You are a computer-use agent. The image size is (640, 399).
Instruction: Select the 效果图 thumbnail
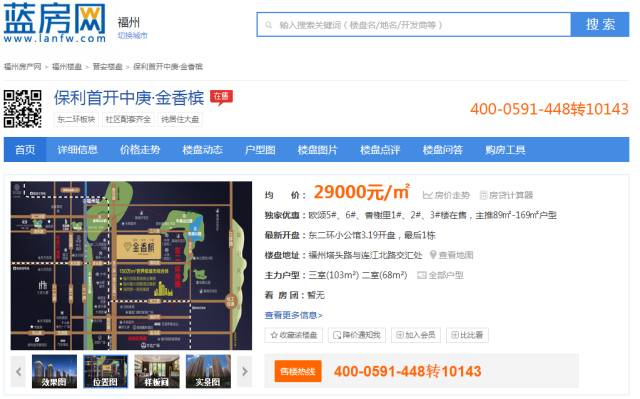coord(54,371)
